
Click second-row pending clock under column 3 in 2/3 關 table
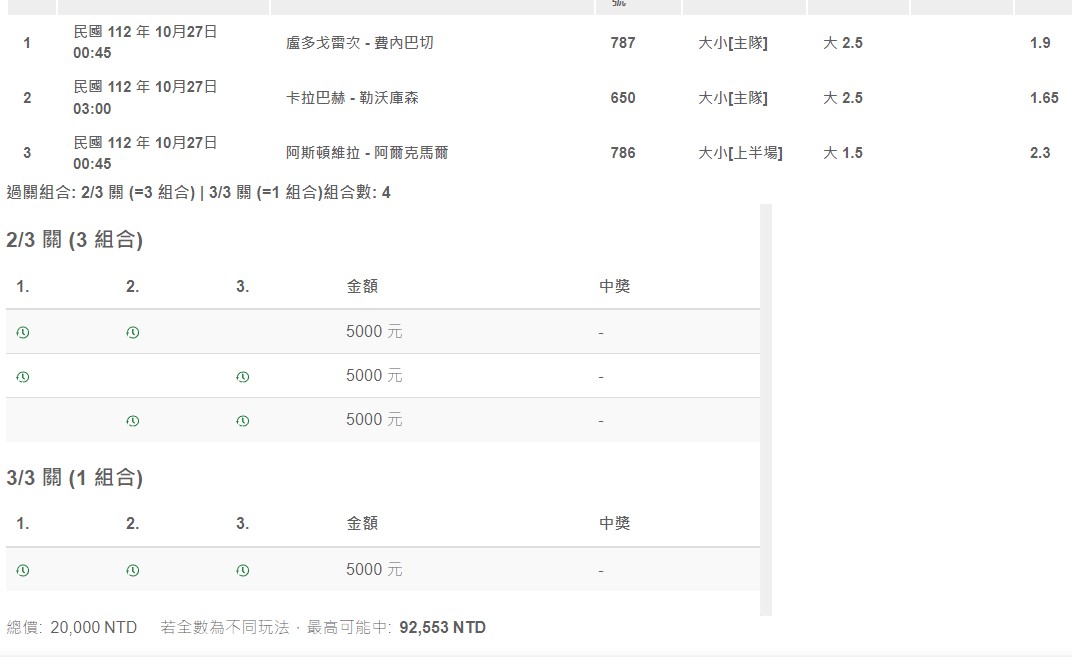pyautogui.click(x=243, y=377)
